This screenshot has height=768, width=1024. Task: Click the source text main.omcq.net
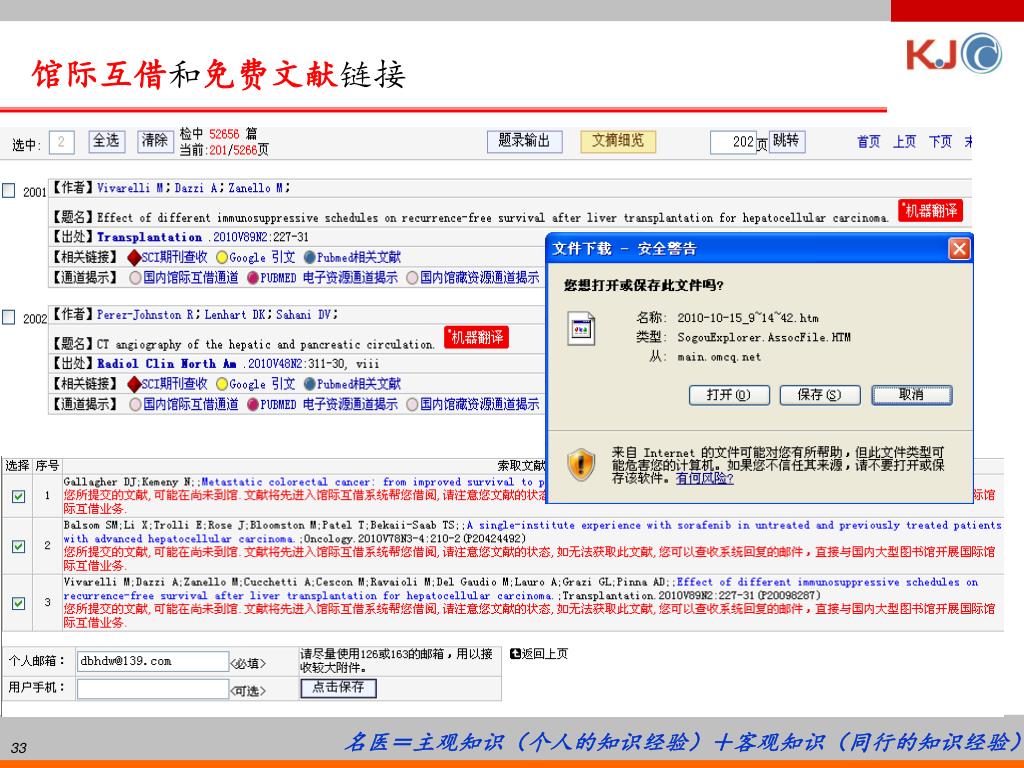tap(719, 357)
